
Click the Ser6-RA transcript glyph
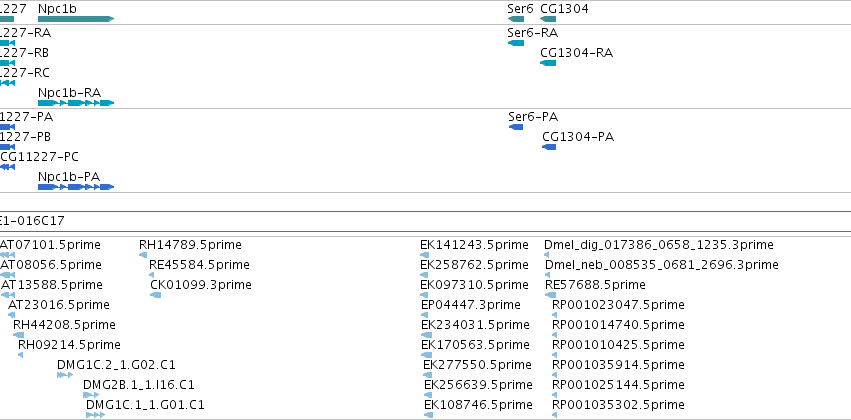pos(516,43)
